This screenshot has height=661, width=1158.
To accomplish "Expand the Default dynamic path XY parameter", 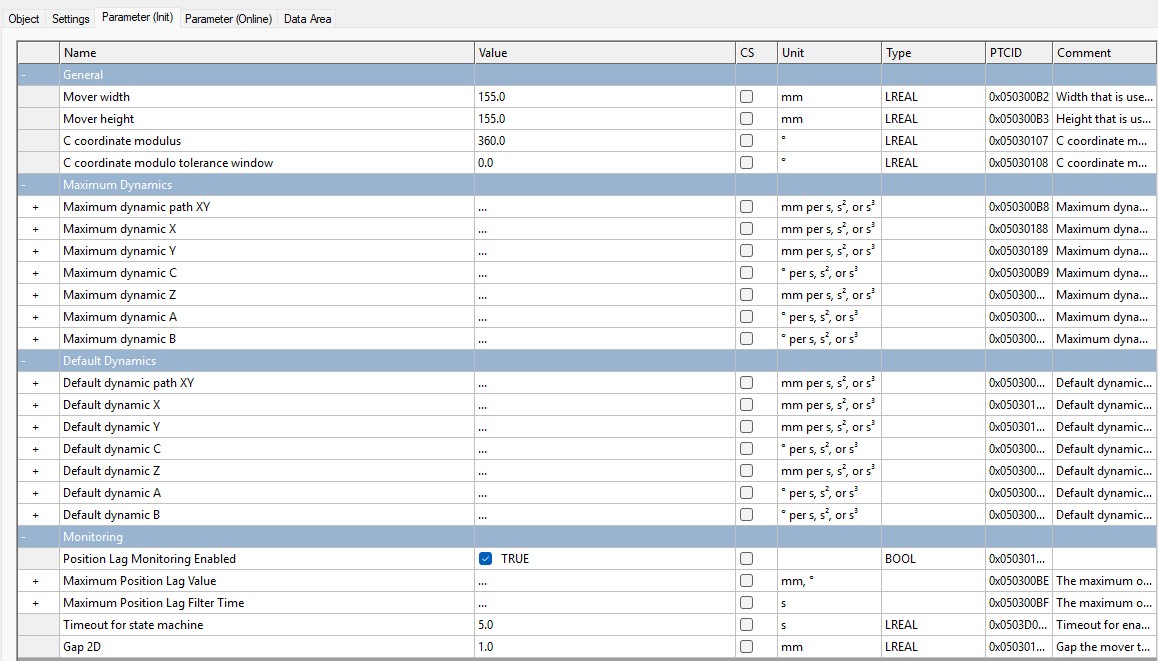I will pyautogui.click(x=36, y=382).
